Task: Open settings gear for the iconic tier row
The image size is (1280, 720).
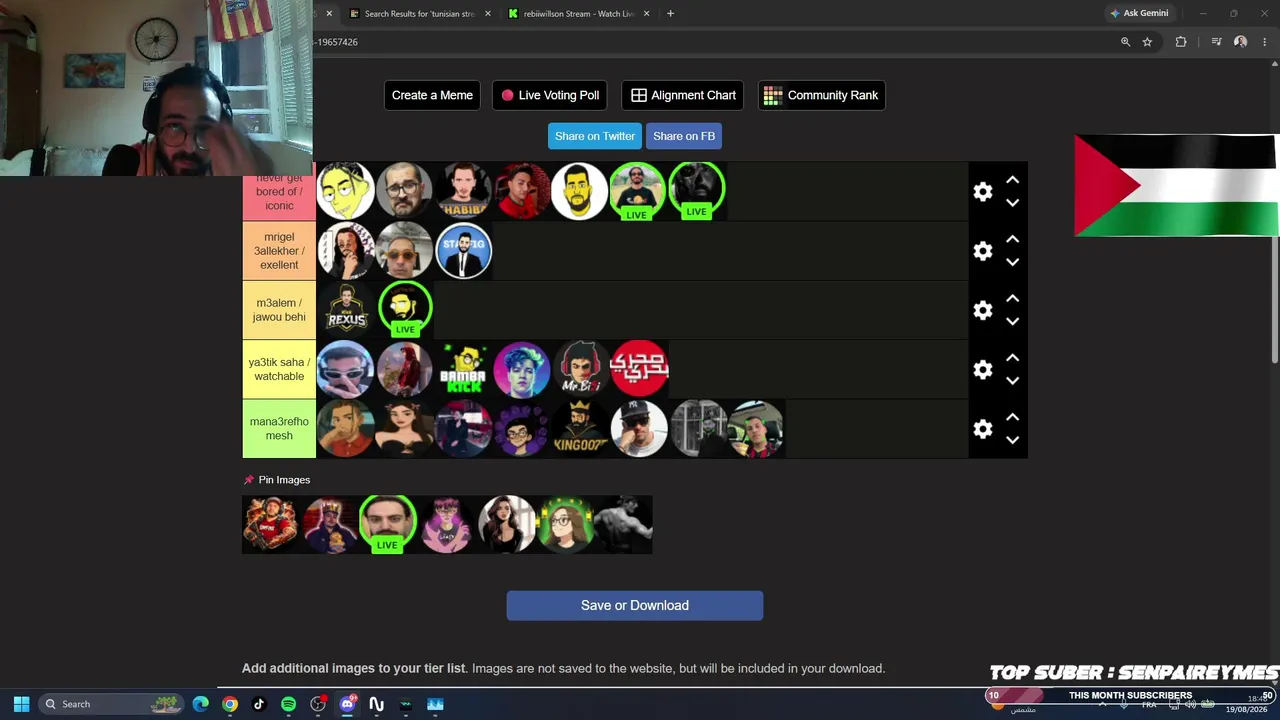Action: 983,192
